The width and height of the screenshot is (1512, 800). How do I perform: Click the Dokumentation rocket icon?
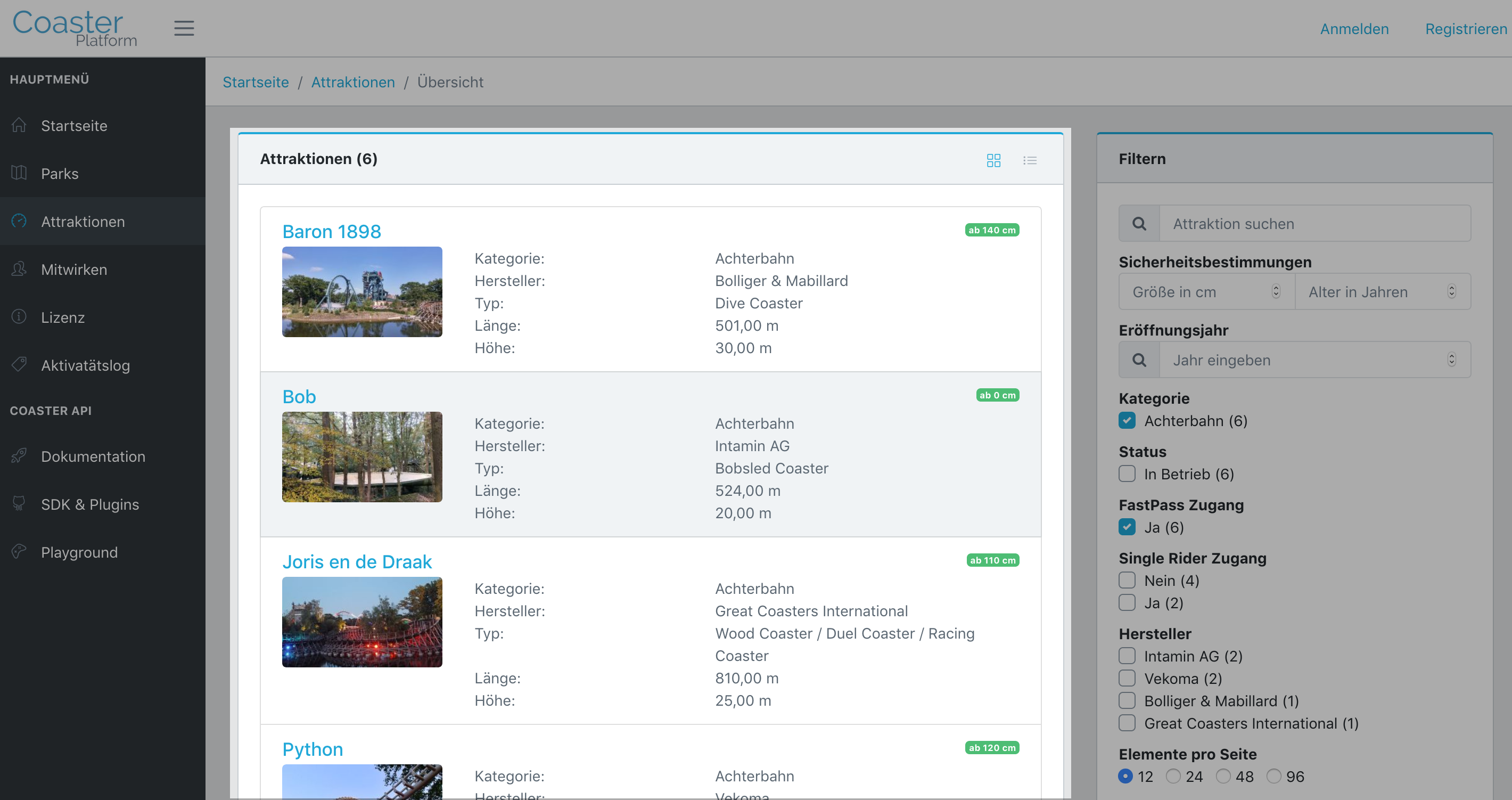click(x=19, y=456)
